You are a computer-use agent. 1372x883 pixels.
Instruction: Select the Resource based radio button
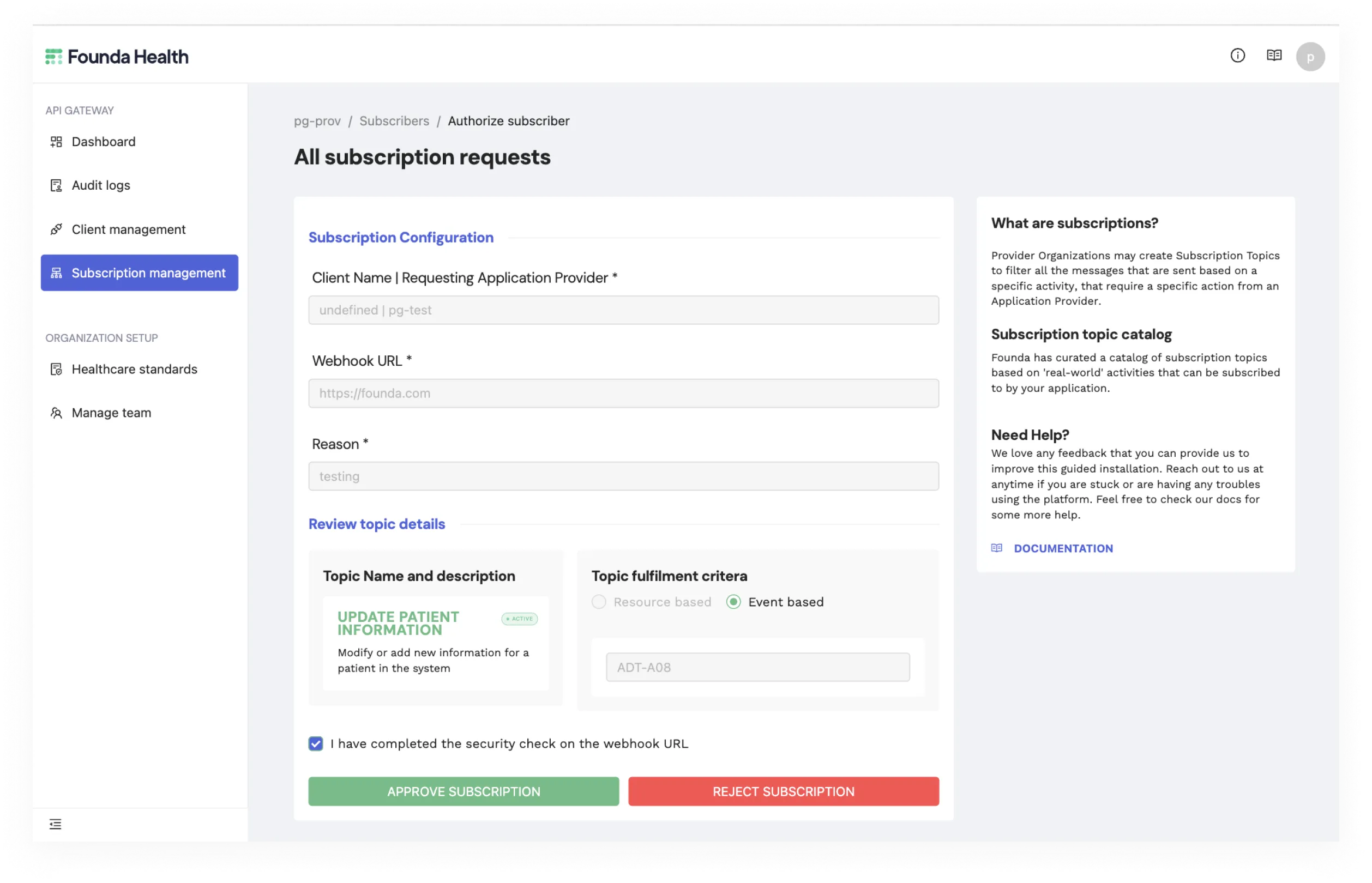point(598,602)
